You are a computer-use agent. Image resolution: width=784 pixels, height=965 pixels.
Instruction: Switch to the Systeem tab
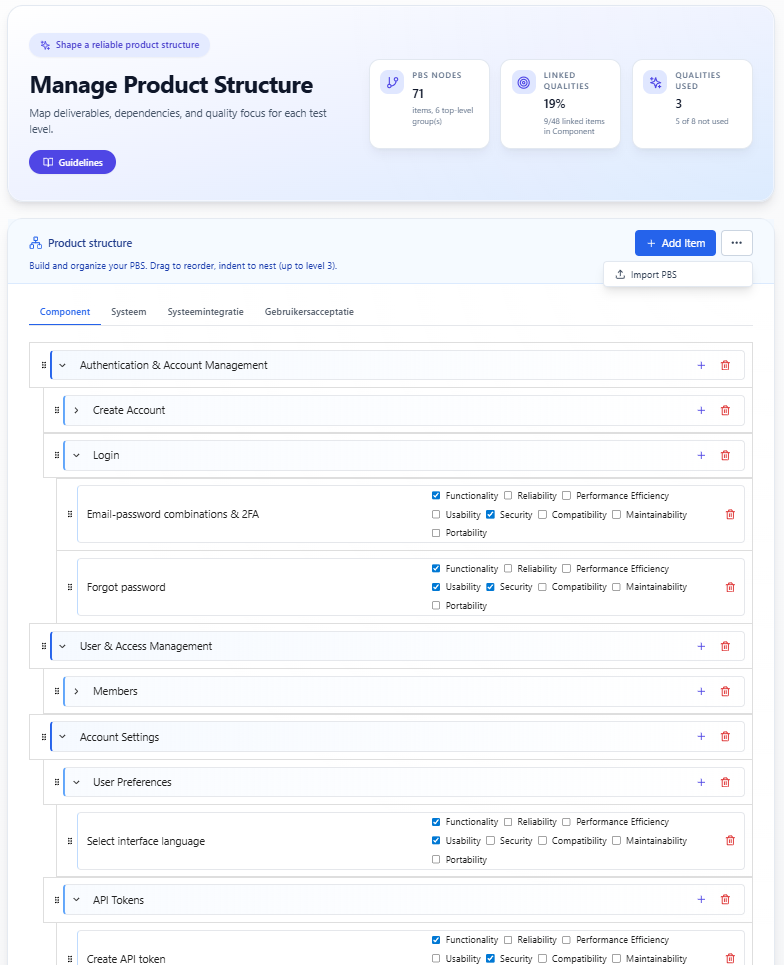(x=129, y=312)
